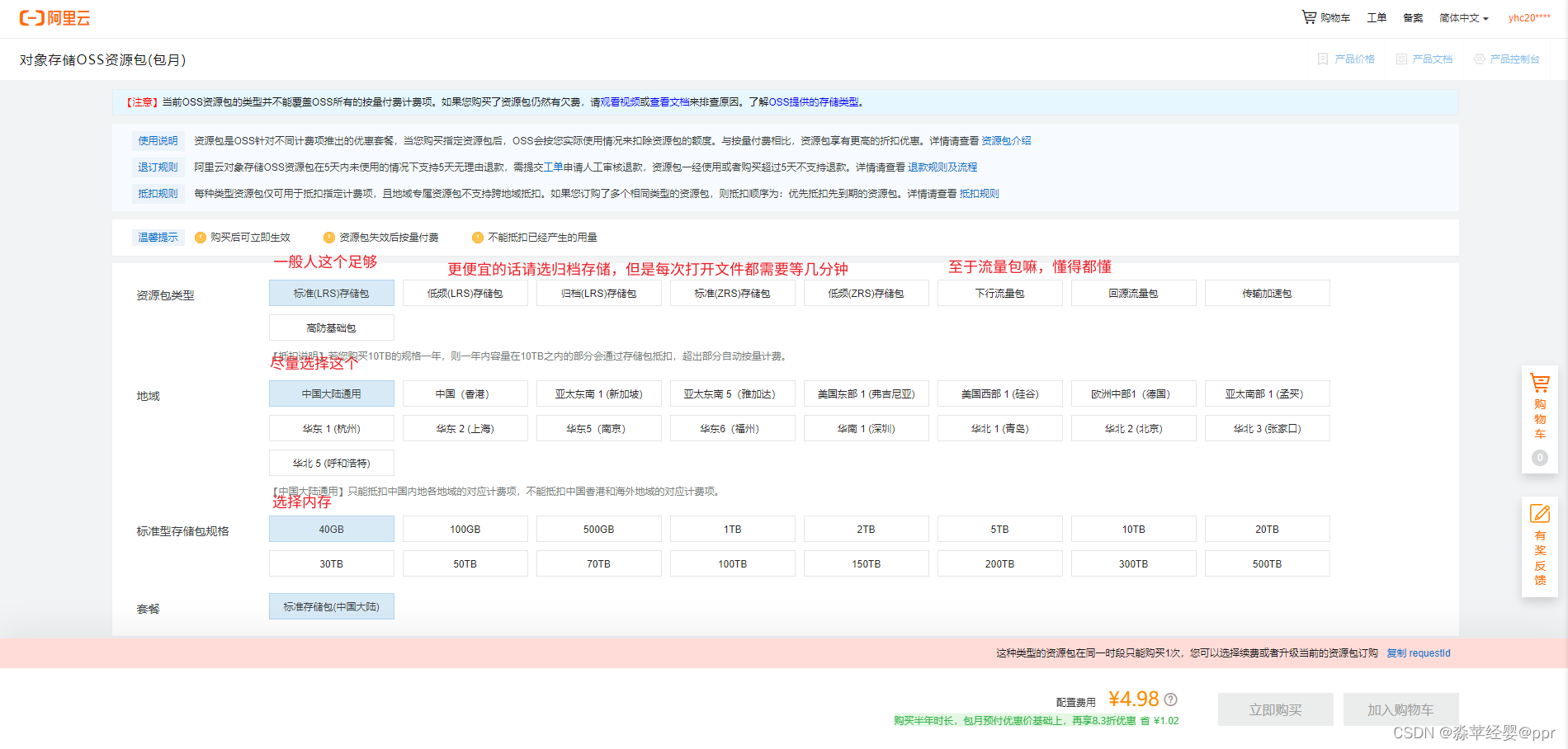Open OSS提供的存储类型 link
The height and width of the screenshot is (749, 1568).
814,102
